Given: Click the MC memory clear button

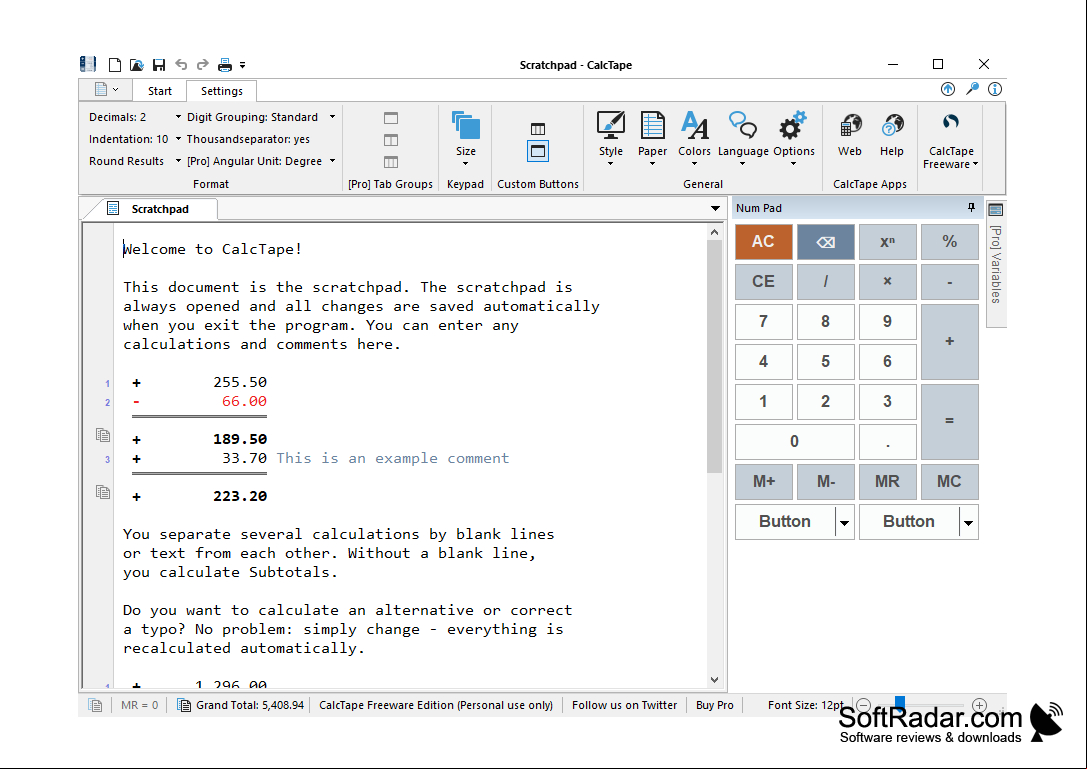Looking at the screenshot, I should (950, 482).
